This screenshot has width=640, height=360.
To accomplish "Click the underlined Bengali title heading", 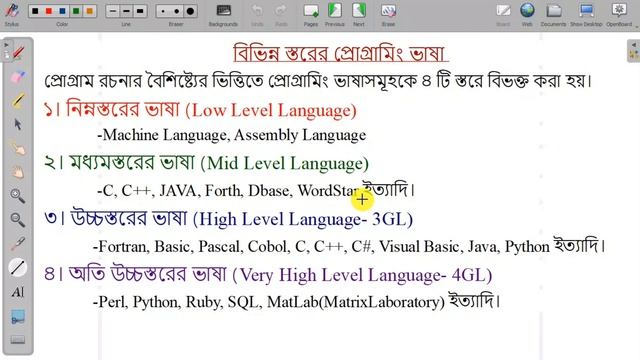I will 341,53.
